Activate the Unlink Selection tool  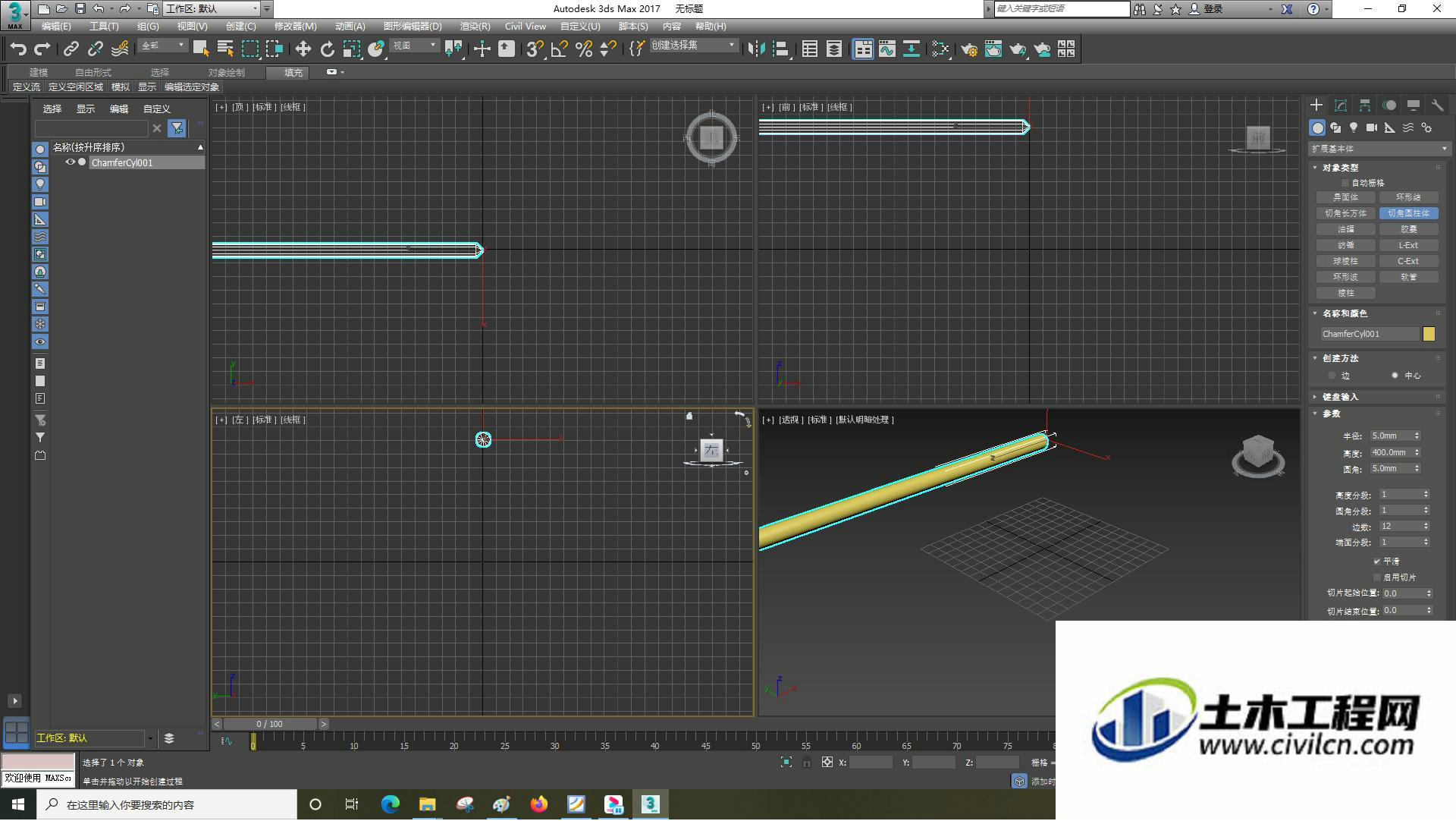click(x=95, y=49)
